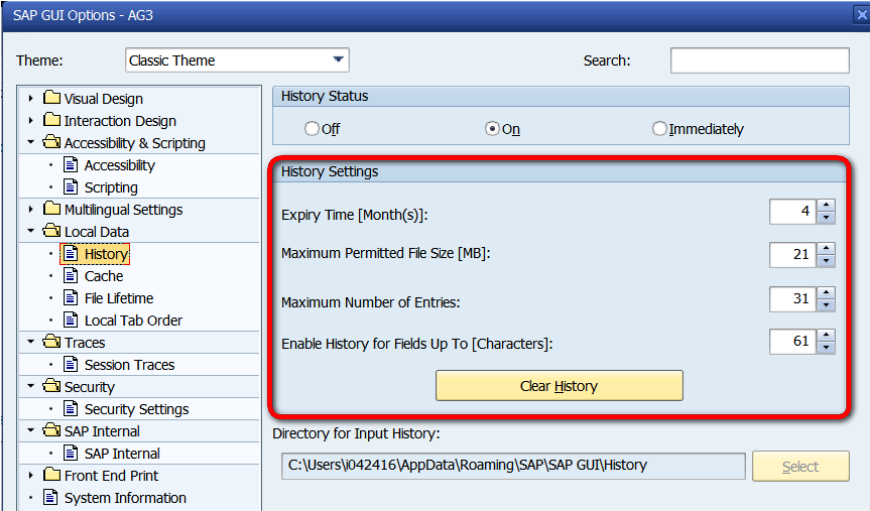Select the Session Traces entry label

coord(129,365)
